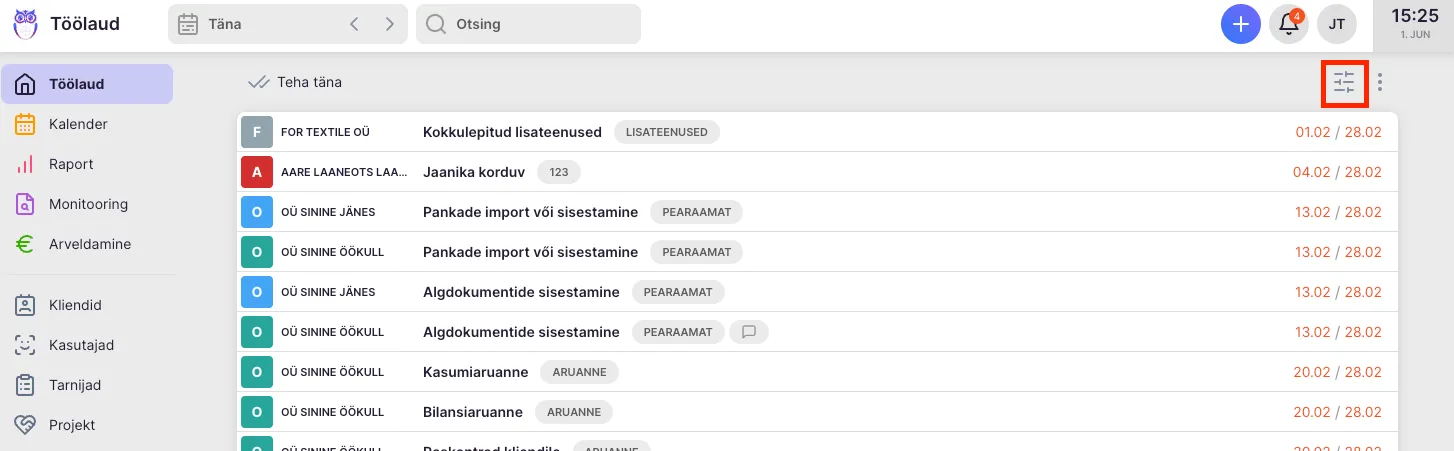The image size is (1454, 451).
Task: Open the three-dot more options menu
Action: click(x=1380, y=83)
